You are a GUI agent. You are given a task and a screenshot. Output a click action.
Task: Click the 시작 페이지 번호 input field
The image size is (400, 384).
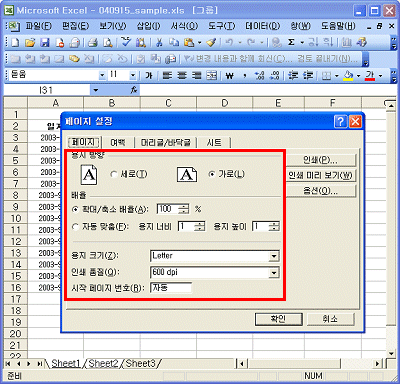[171, 288]
